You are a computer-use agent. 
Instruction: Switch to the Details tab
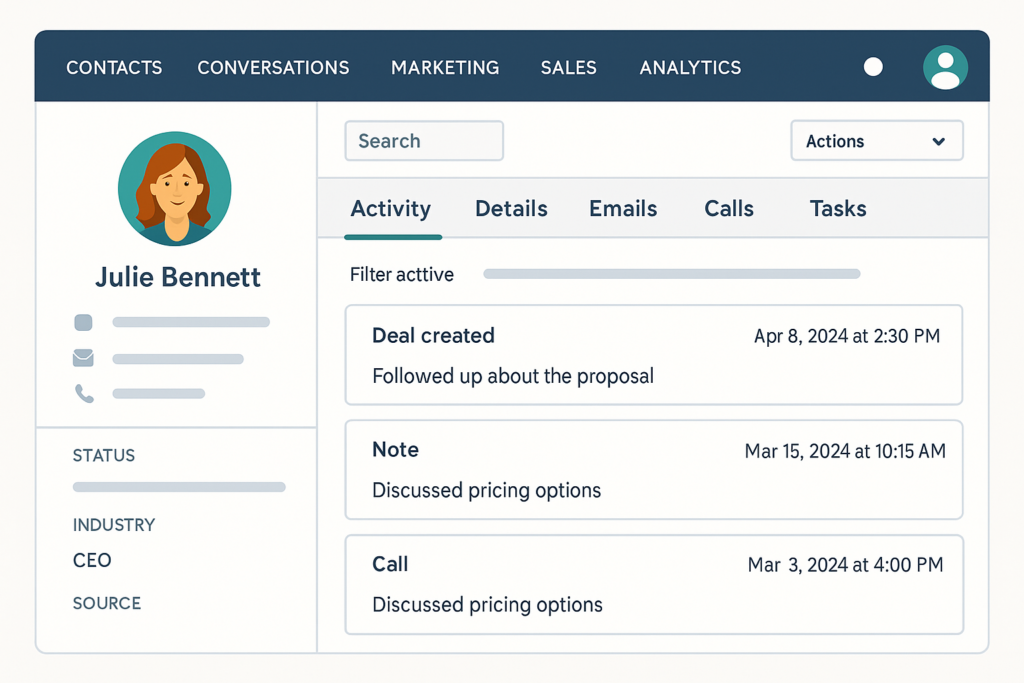point(511,209)
